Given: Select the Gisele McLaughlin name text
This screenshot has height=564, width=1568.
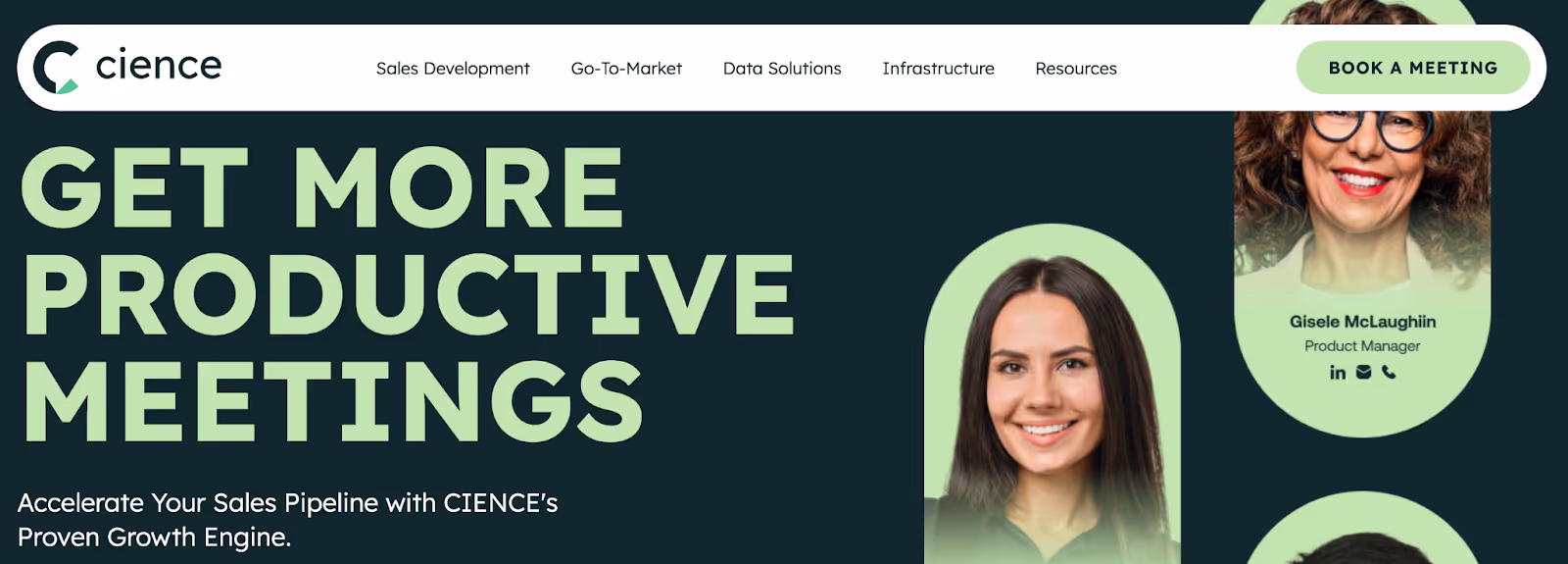Looking at the screenshot, I should coord(1362,322).
